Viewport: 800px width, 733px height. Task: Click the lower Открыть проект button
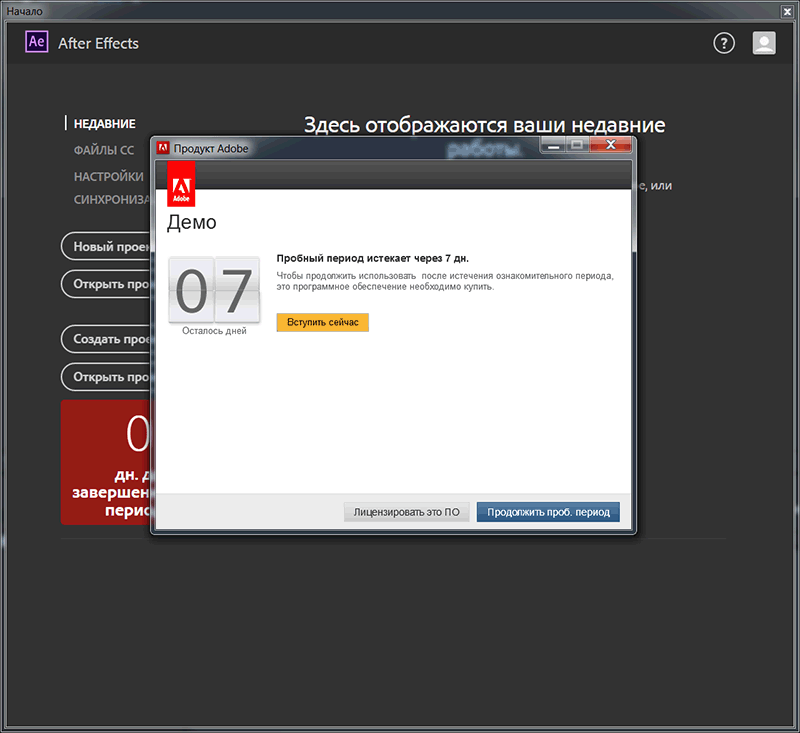click(x=106, y=376)
